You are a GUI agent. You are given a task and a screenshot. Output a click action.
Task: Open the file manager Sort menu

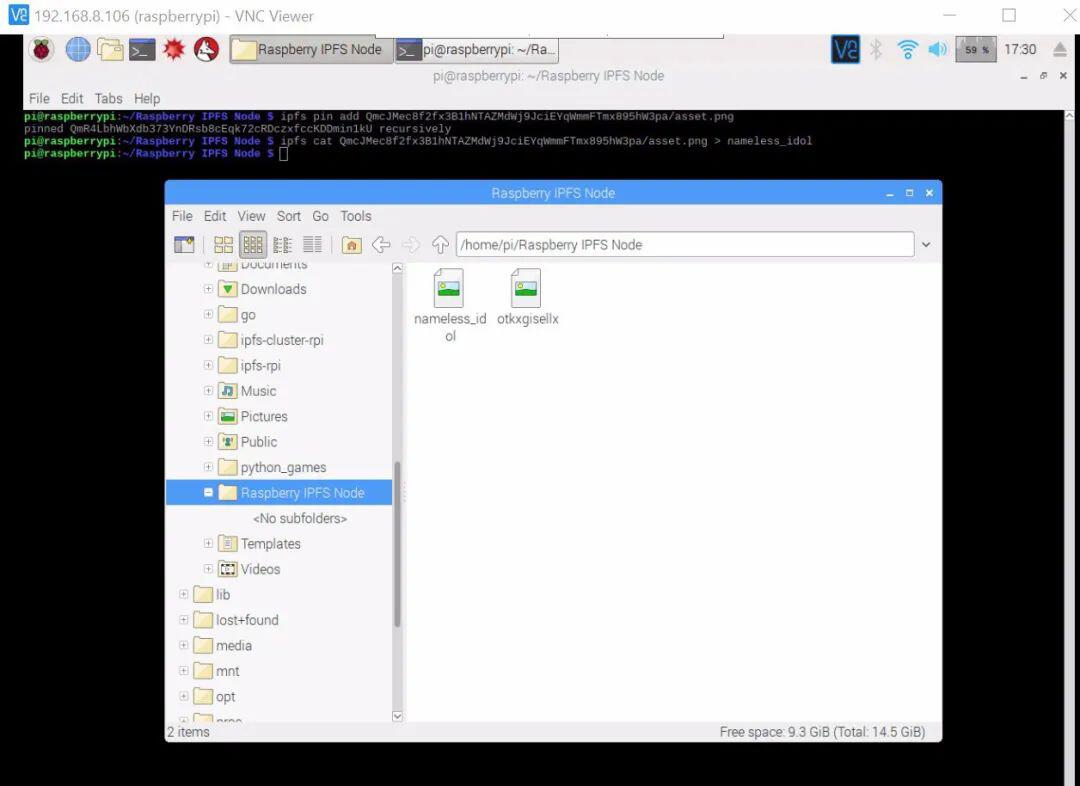[x=289, y=216]
